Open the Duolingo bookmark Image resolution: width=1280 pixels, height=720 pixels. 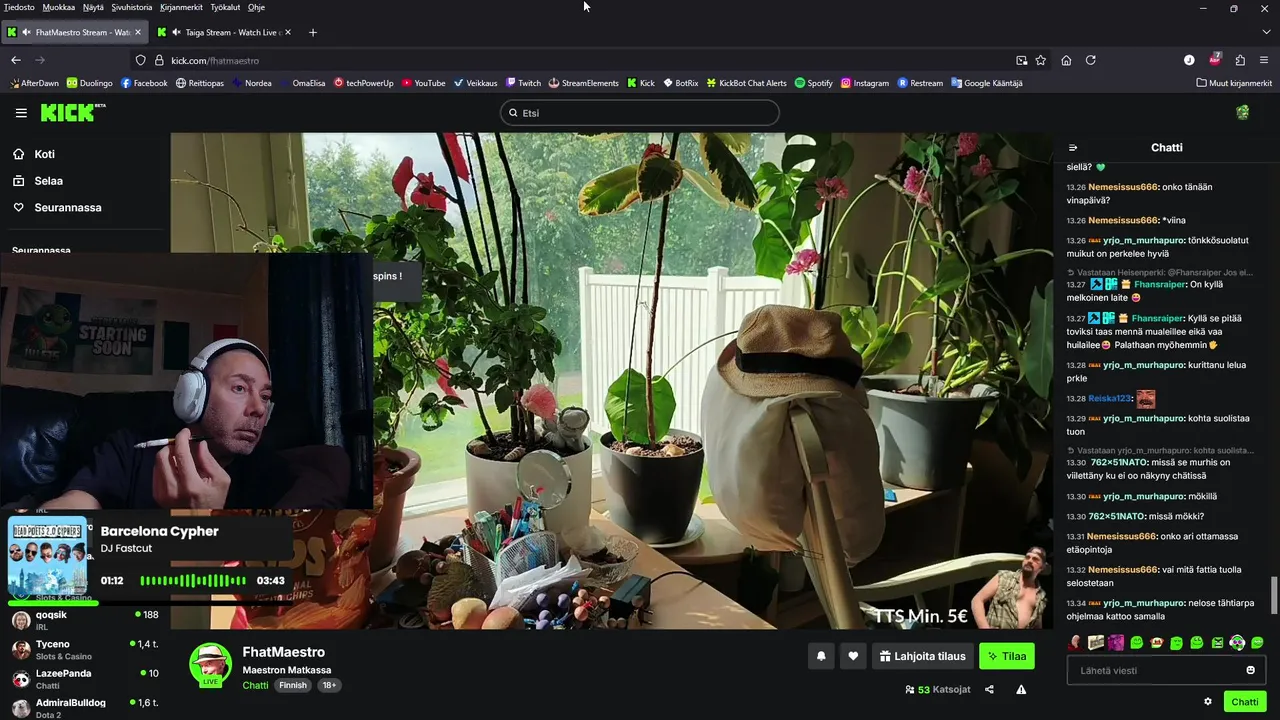[90, 83]
